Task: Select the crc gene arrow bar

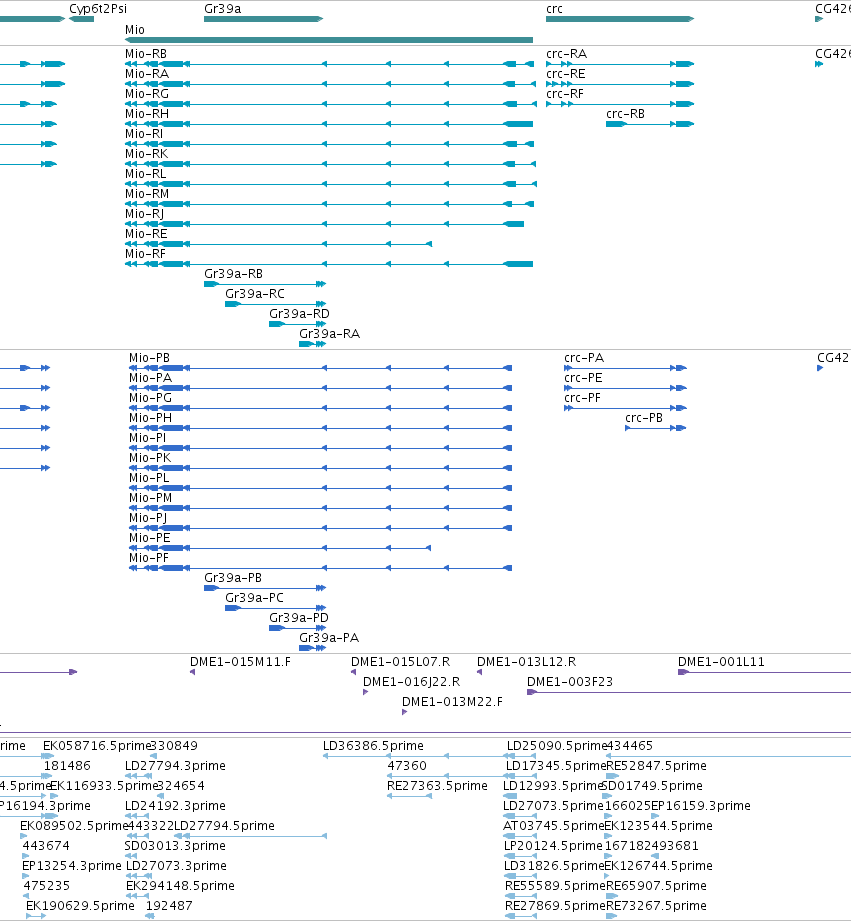Action: 620,19
